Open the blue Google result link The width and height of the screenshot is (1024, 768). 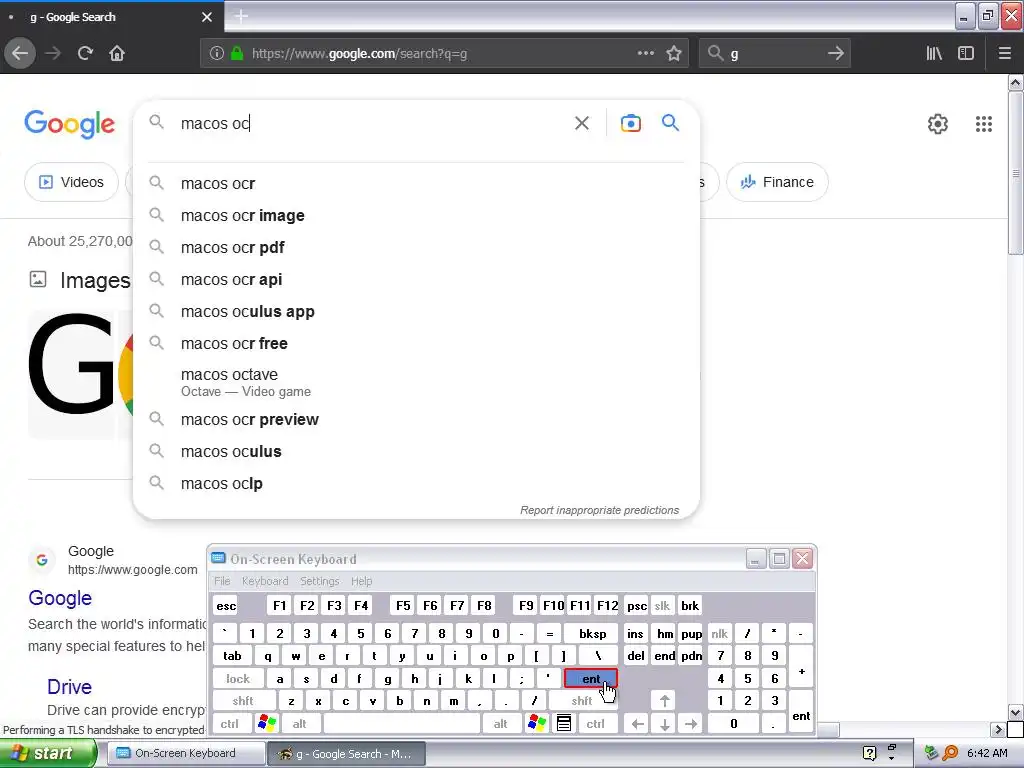pos(59,598)
